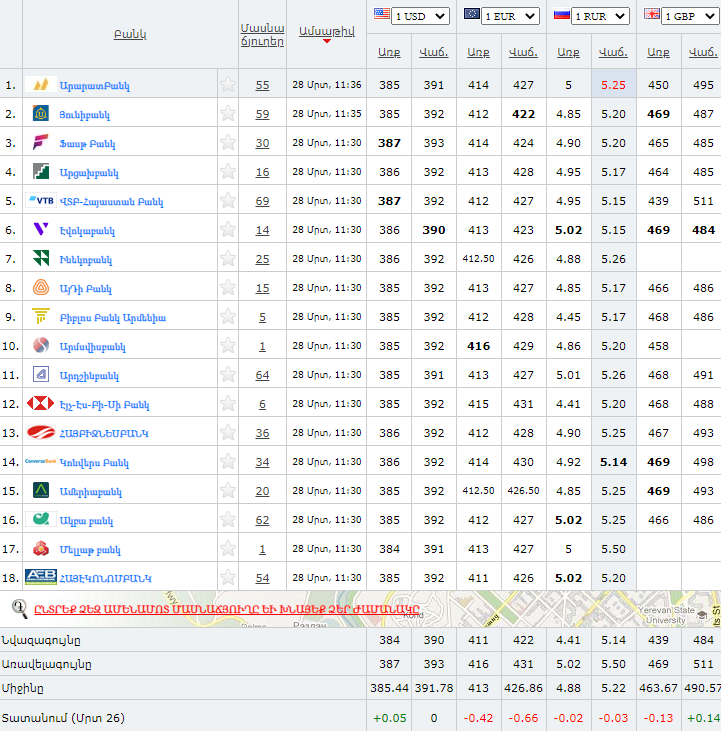Sort by RUR Վաճ. column
Image resolution: width=721 pixels, height=731 pixels.
tap(613, 52)
